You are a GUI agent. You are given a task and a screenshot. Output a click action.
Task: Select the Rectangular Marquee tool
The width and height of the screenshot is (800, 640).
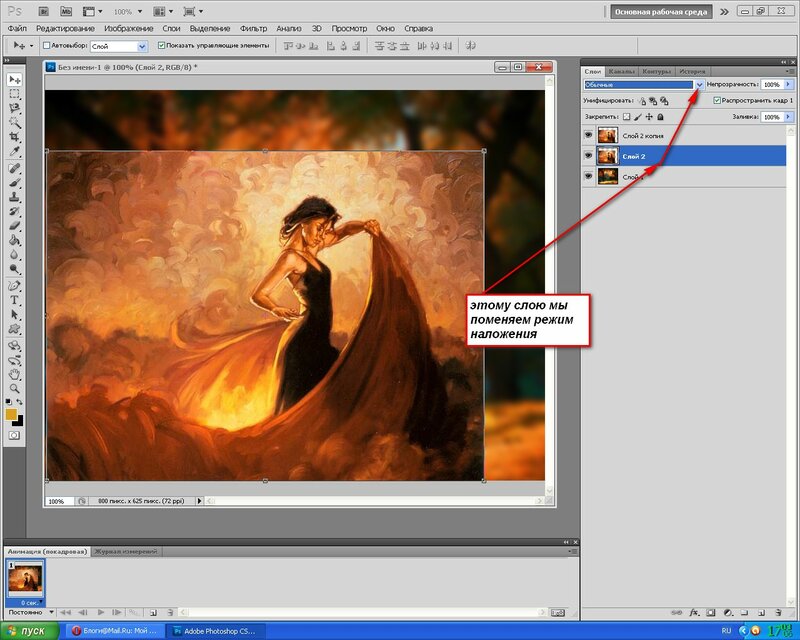(x=14, y=94)
